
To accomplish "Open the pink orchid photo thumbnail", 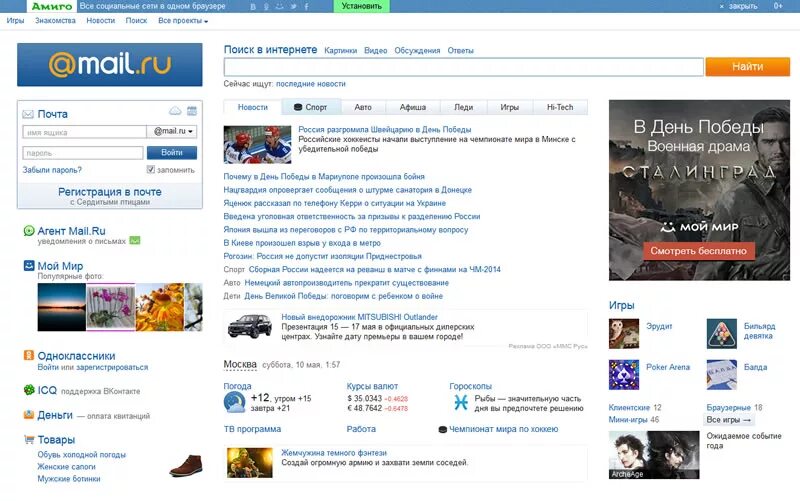I will click(111, 307).
